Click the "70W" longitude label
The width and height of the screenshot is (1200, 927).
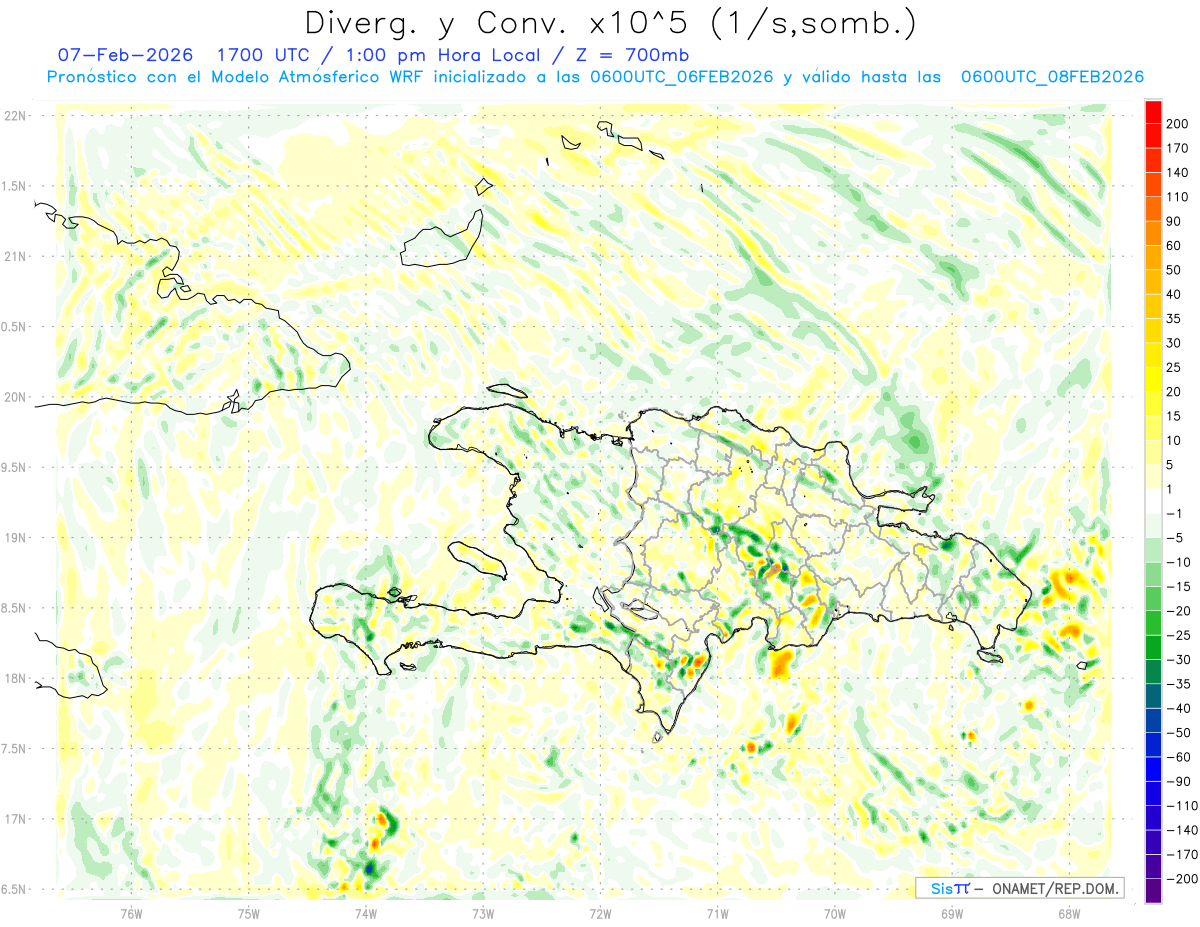tap(834, 913)
